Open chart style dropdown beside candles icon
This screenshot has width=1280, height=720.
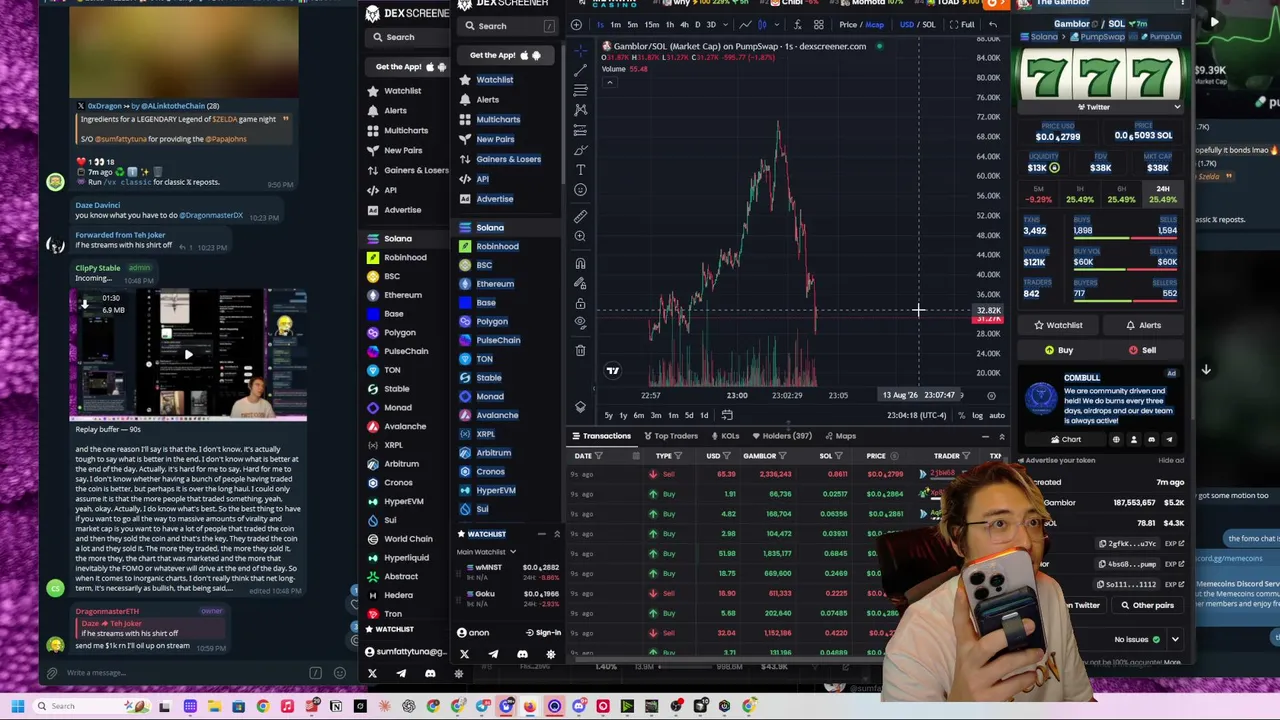click(x=777, y=25)
